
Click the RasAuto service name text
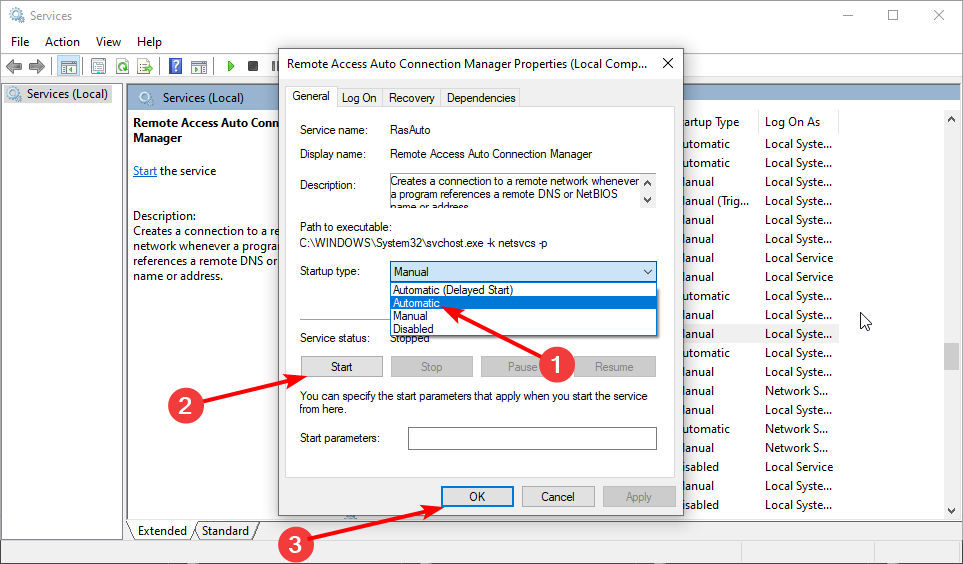click(x=410, y=130)
